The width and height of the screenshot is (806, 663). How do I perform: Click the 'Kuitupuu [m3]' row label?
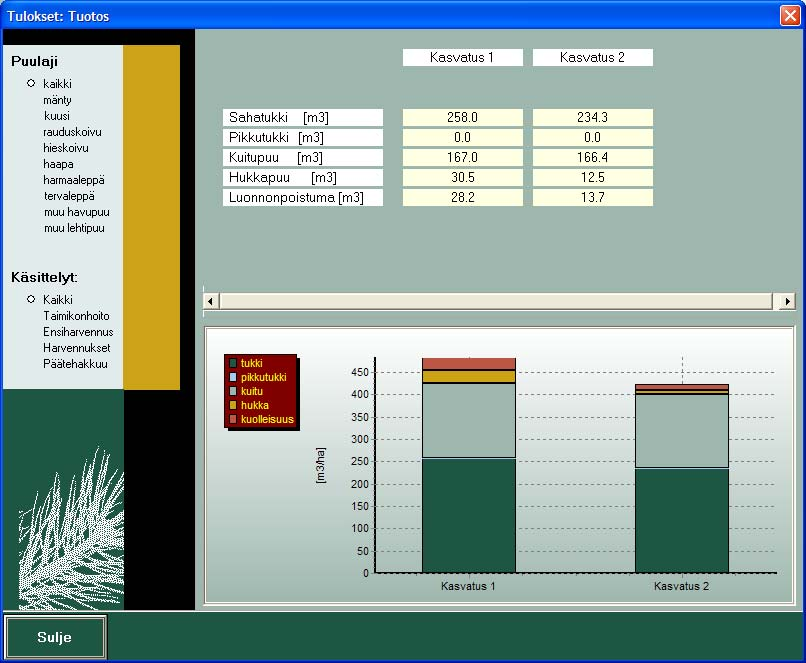pos(303,158)
